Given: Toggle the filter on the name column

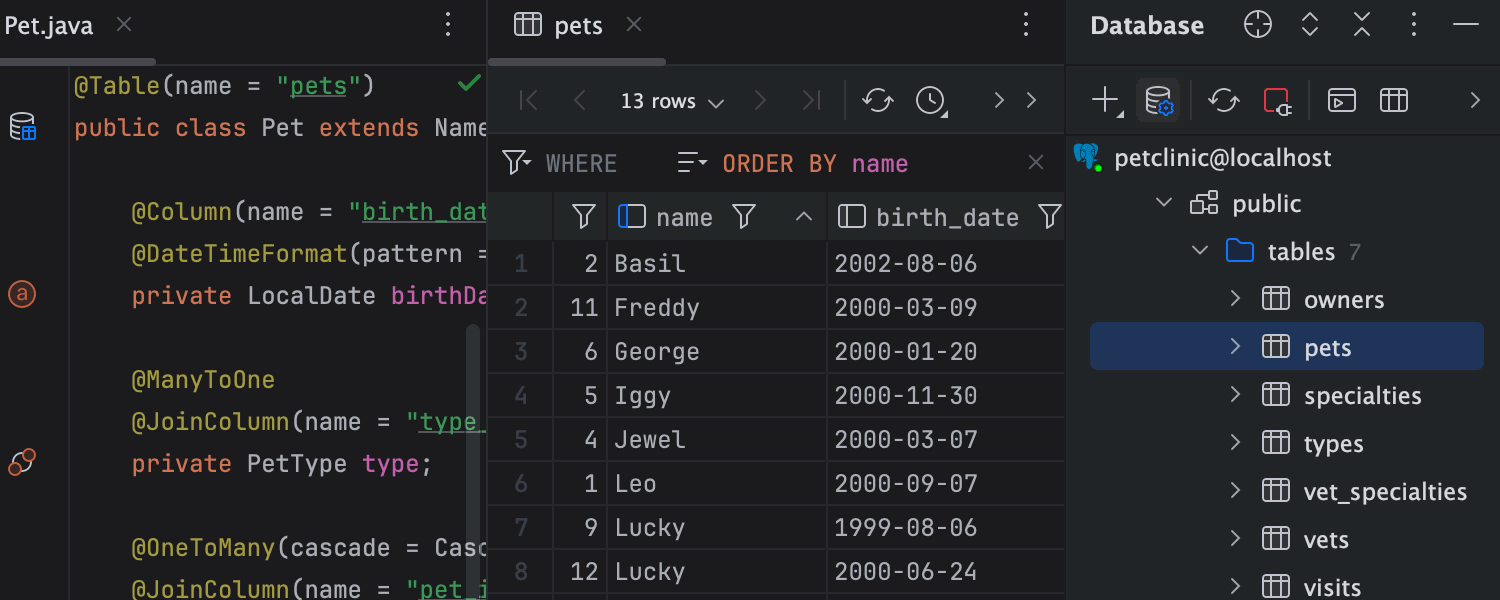Looking at the screenshot, I should click(x=743, y=216).
